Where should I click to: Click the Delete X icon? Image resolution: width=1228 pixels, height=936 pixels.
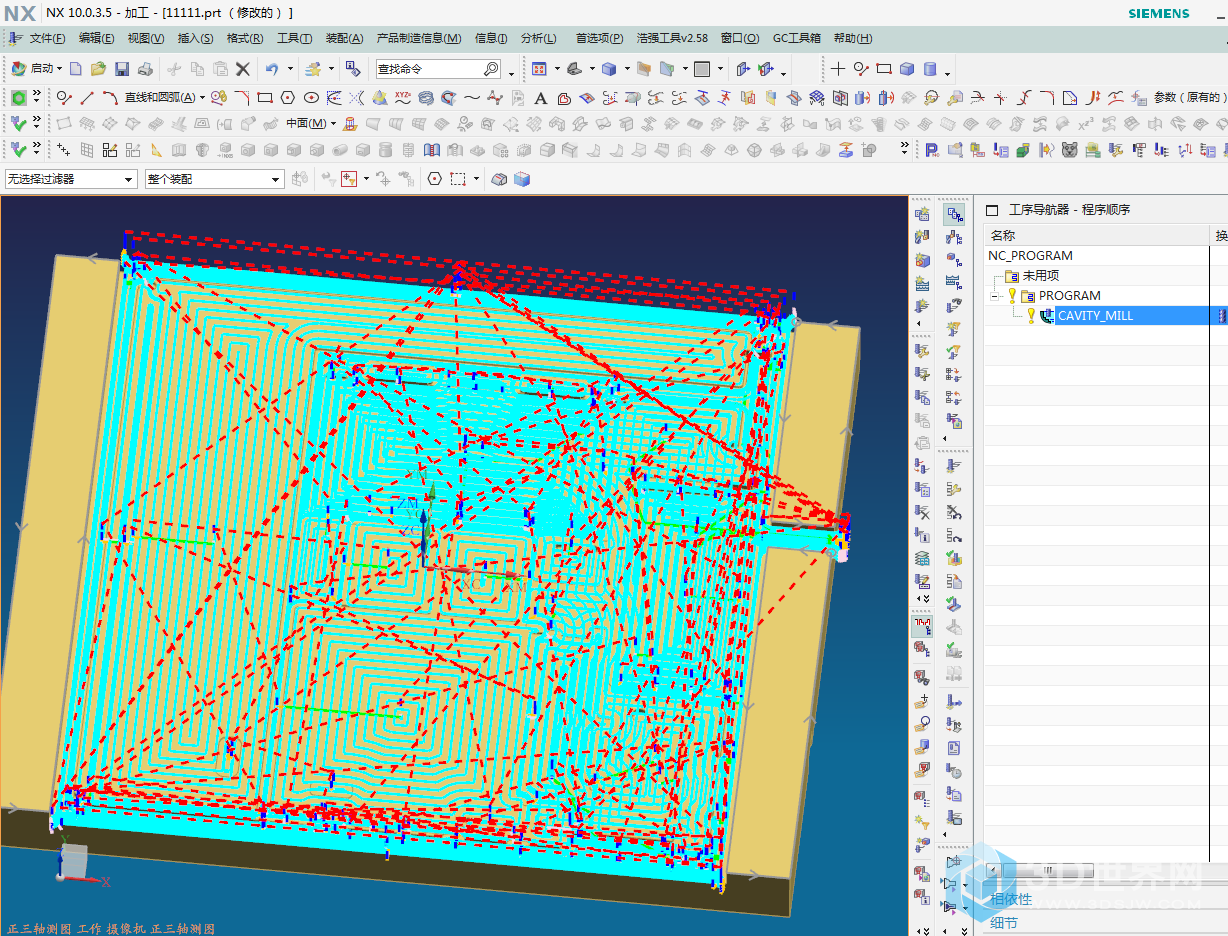[x=243, y=69]
